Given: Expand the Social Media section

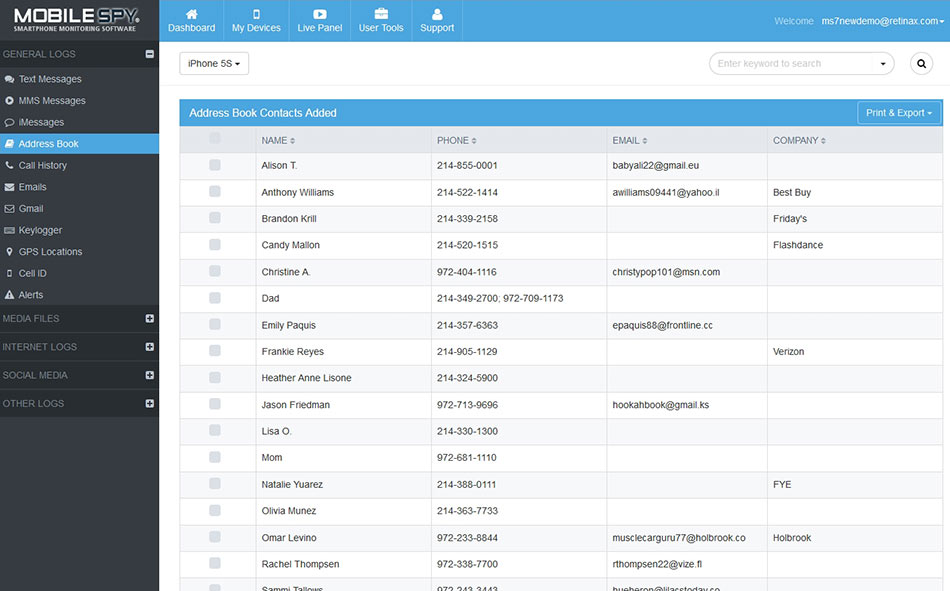Looking at the screenshot, I should [x=149, y=376].
